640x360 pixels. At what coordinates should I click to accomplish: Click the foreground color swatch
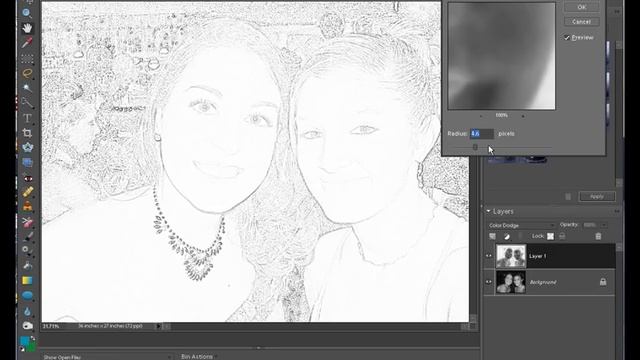[x=24, y=341]
